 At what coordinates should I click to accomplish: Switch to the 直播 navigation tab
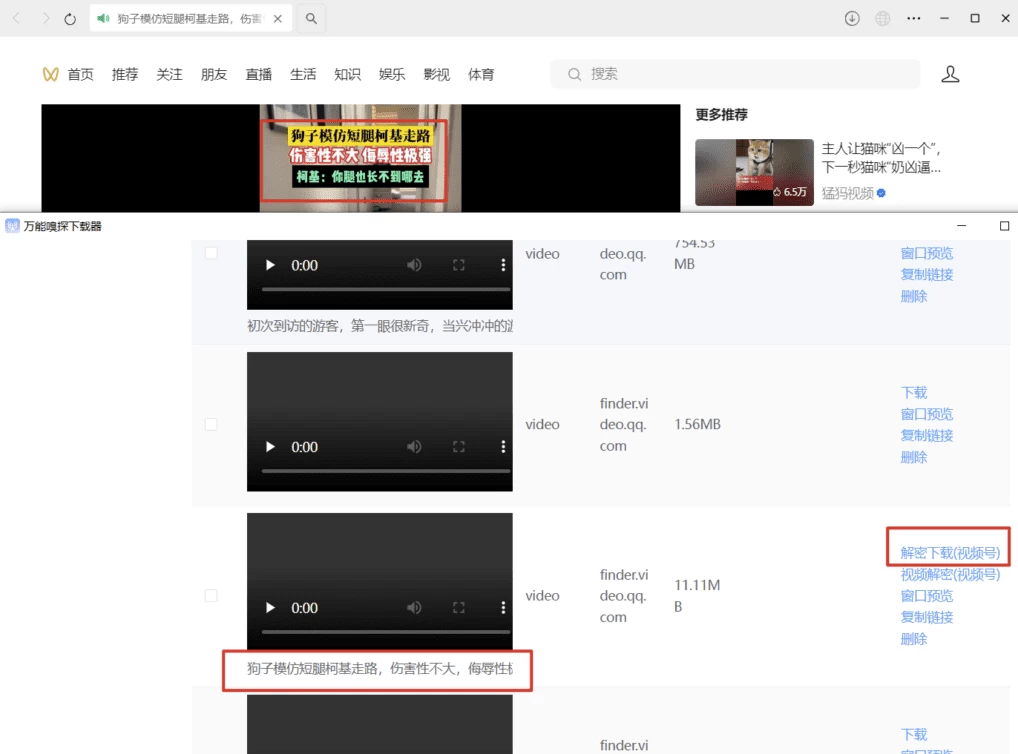point(259,74)
